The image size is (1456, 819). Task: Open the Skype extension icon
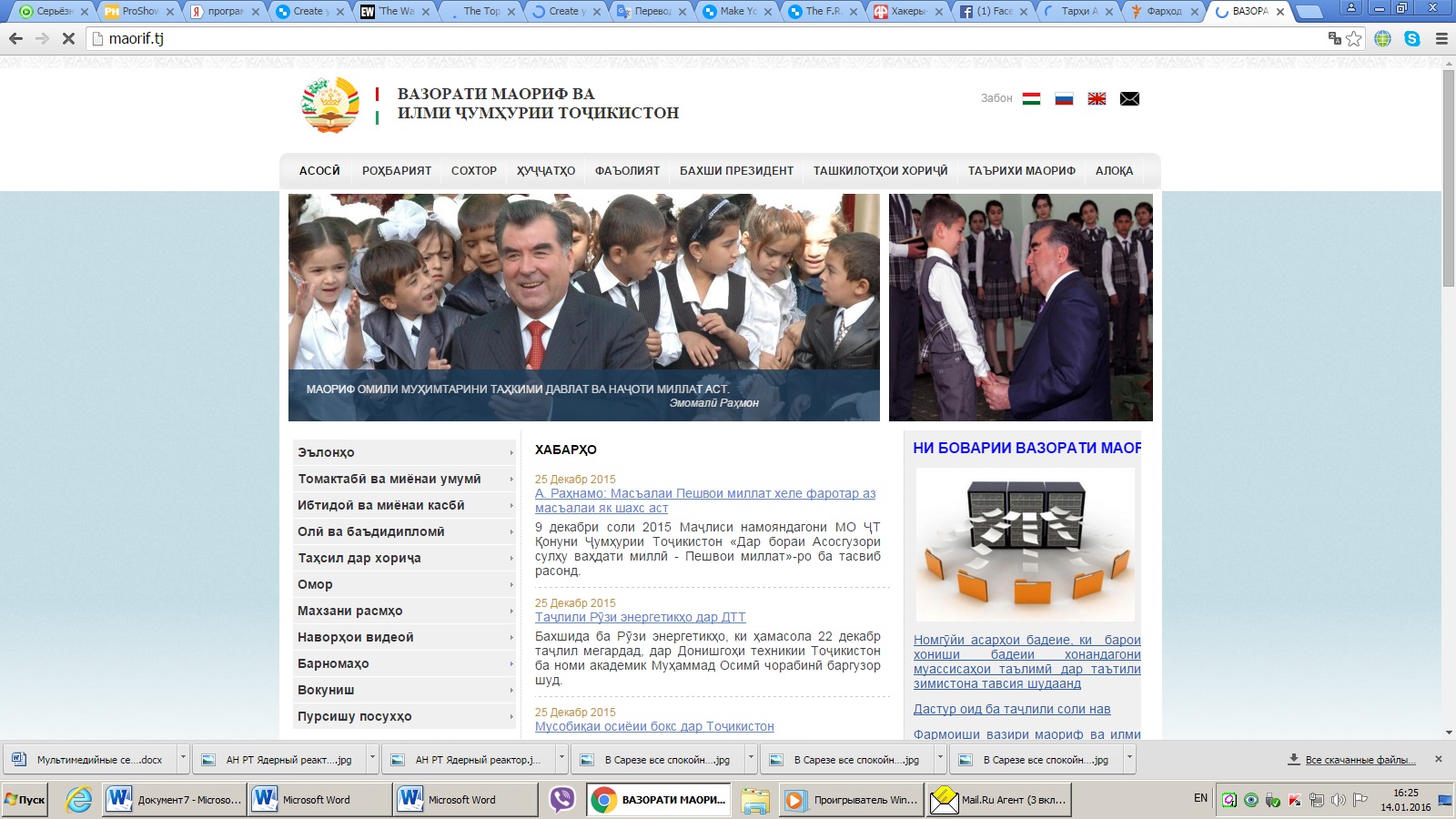tap(1411, 38)
